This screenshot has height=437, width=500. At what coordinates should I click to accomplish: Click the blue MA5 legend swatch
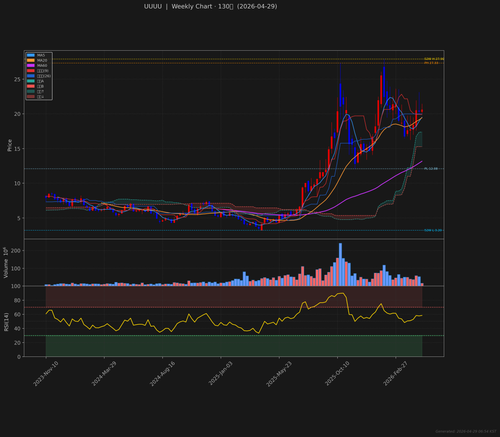[x=31, y=55]
